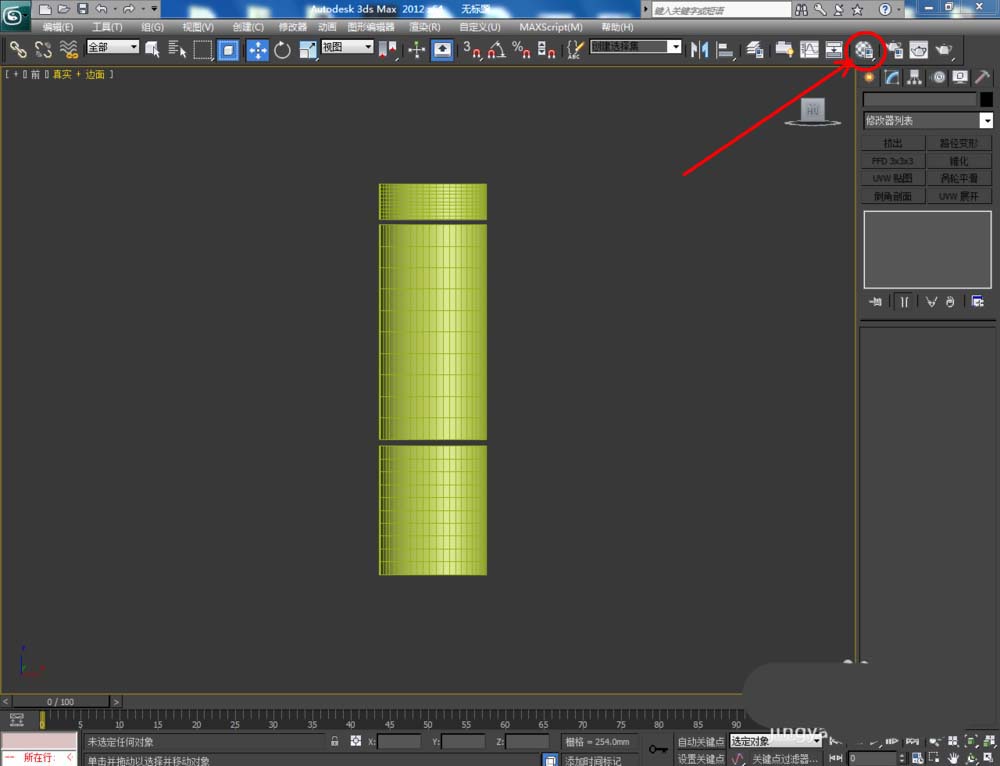The width and height of the screenshot is (1000, 766).
Task: Open the reference coordinate 视图 dropdown
Action: pos(347,47)
